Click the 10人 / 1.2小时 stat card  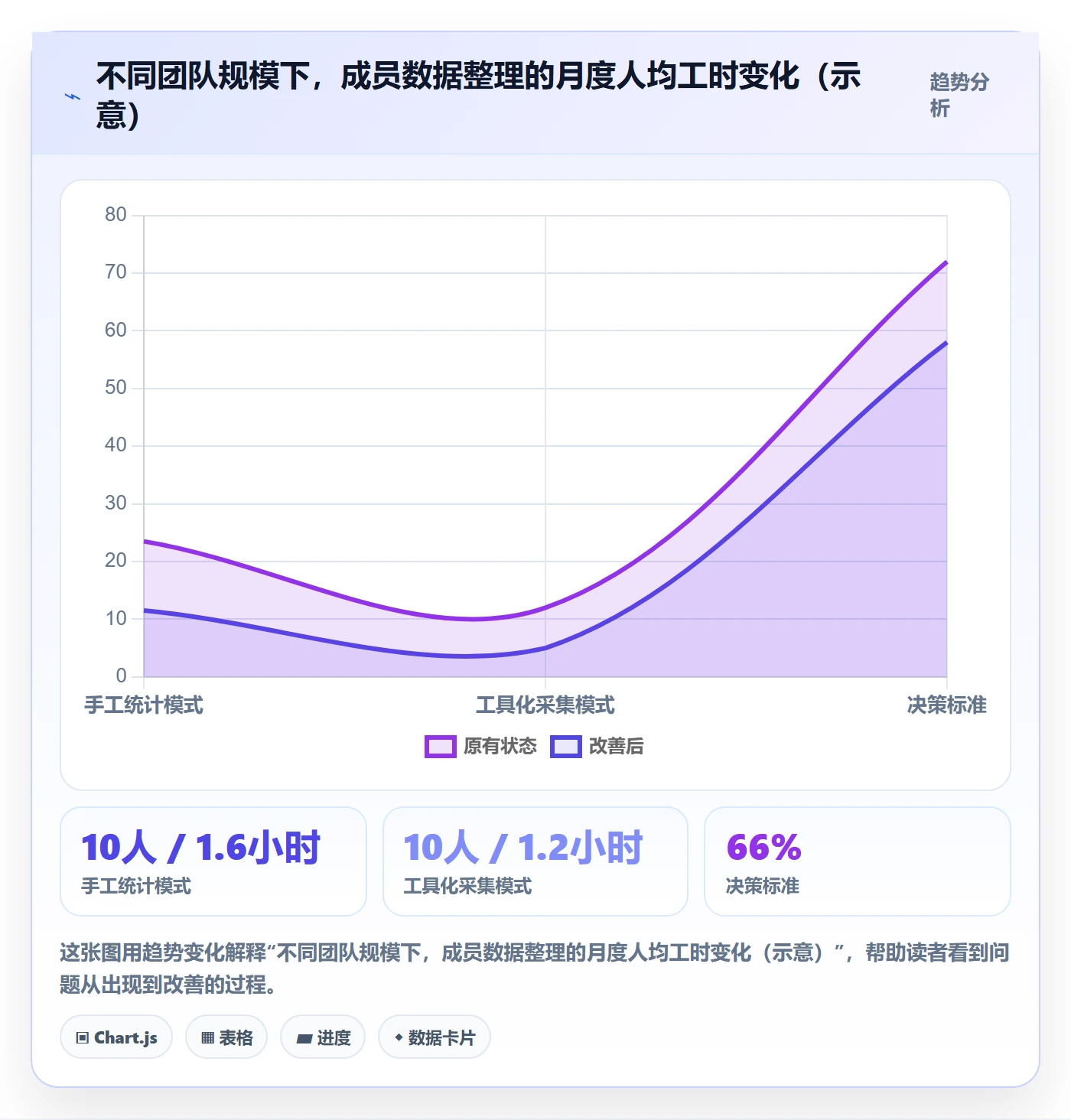535,861
